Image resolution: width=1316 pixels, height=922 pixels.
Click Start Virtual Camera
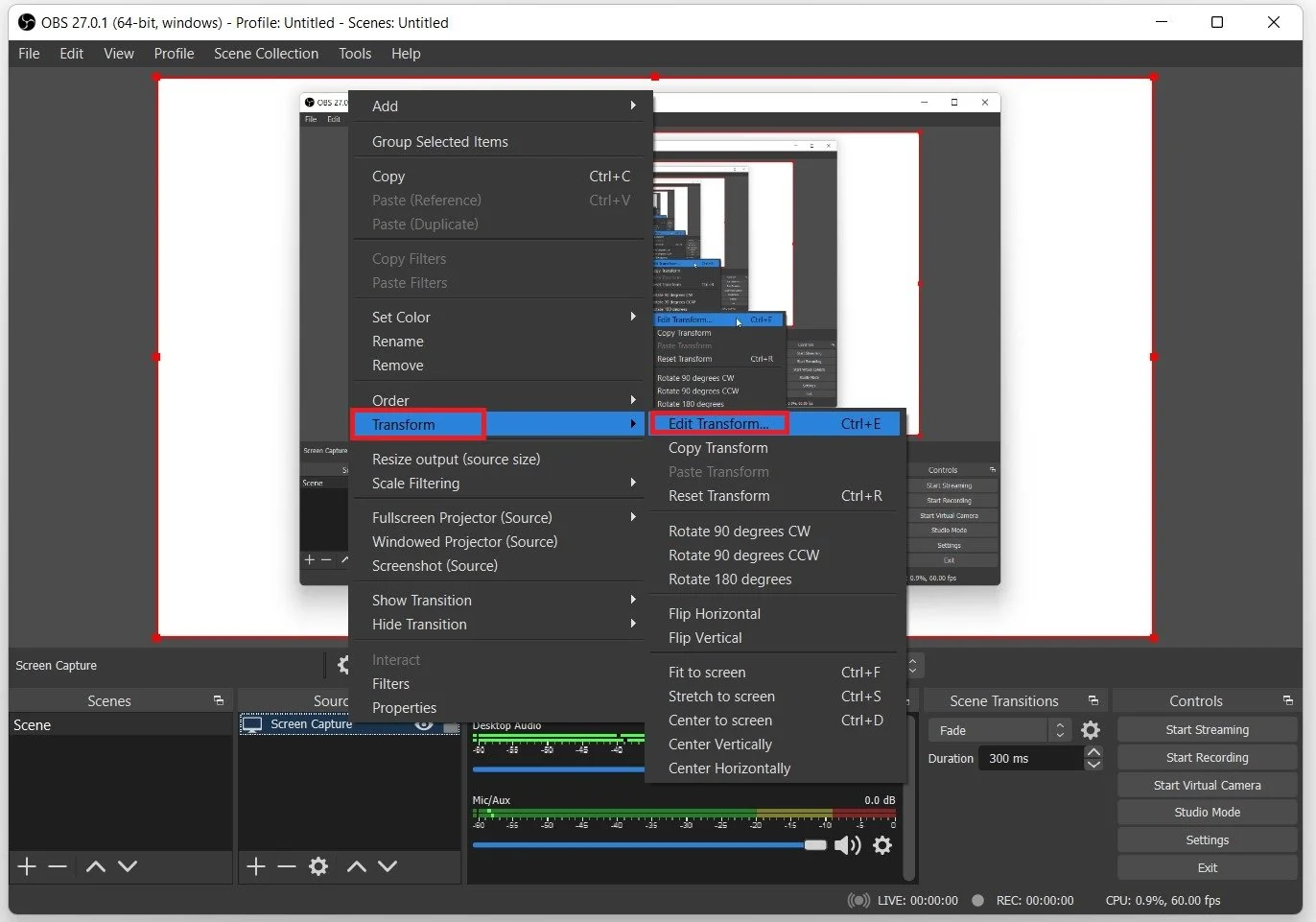click(x=1207, y=785)
